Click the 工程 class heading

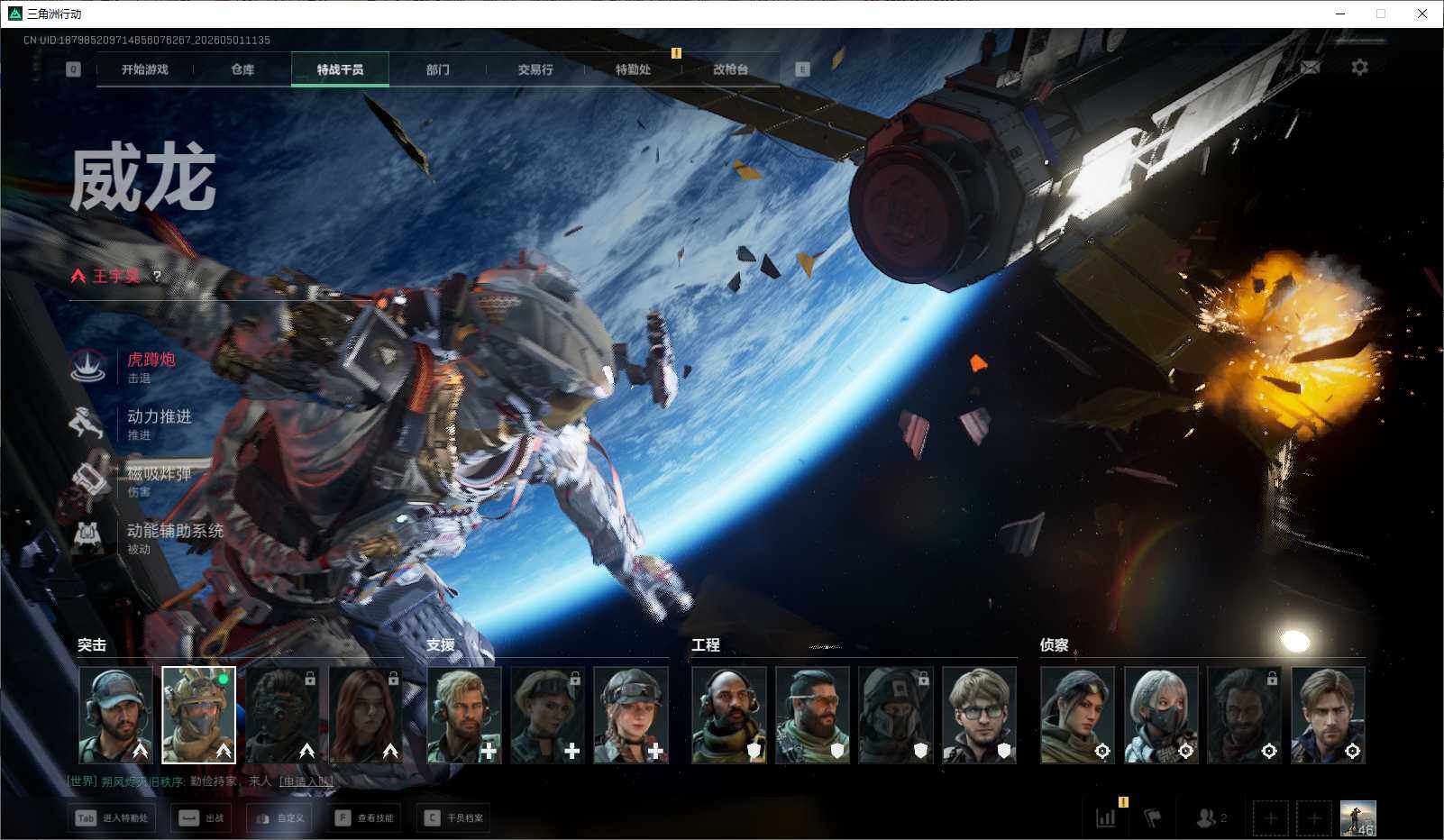[x=706, y=644]
